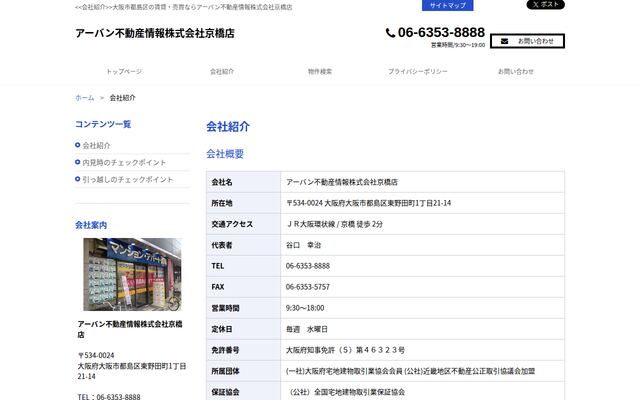The height and width of the screenshot is (400, 640).
Task: Click sidebar company name under photo
Action: 130,329
